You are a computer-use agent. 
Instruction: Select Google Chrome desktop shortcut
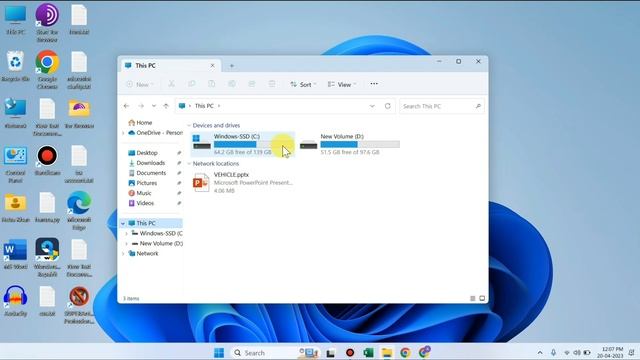point(47,70)
